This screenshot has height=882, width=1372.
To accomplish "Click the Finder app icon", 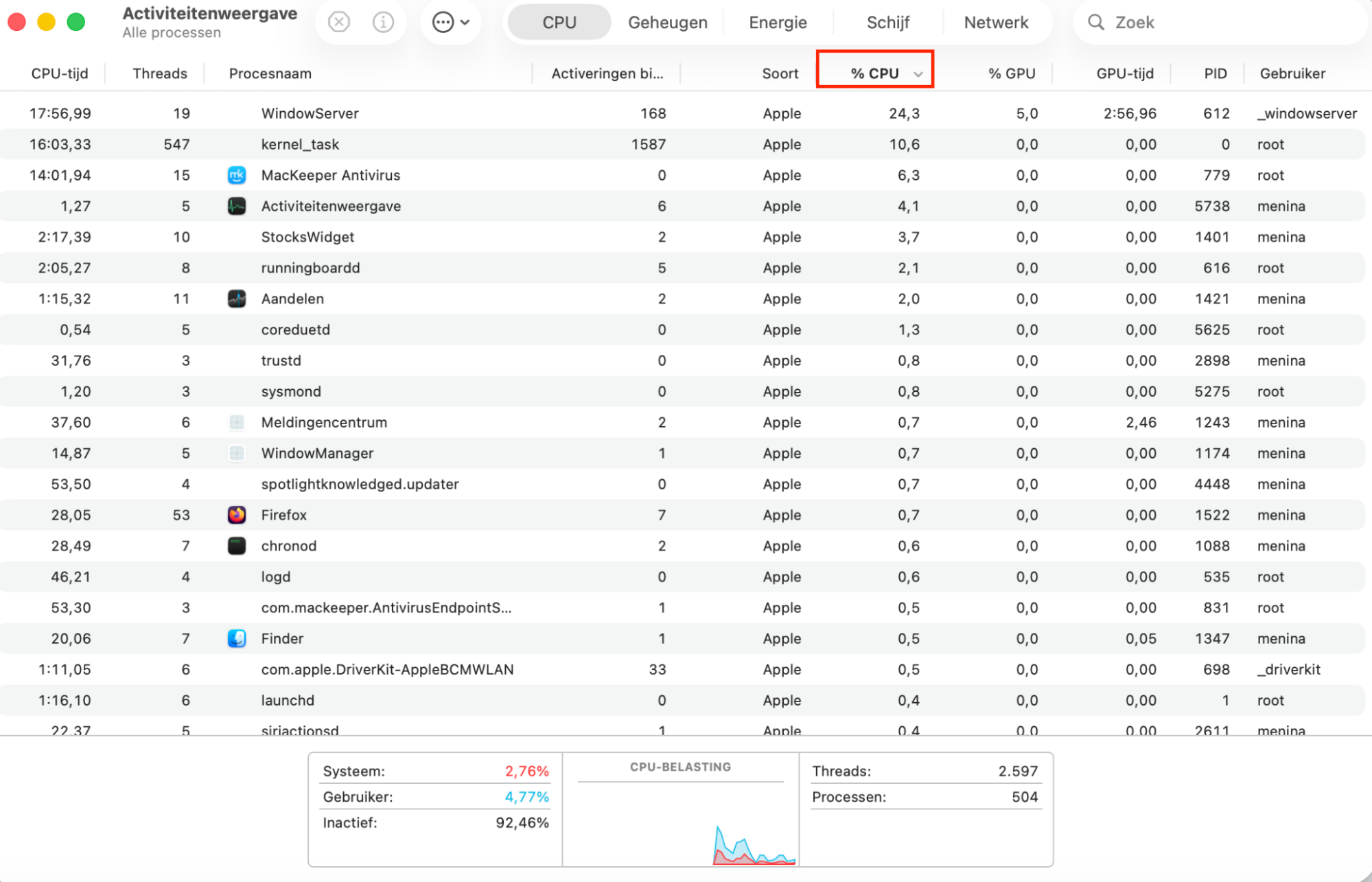I will pos(237,638).
